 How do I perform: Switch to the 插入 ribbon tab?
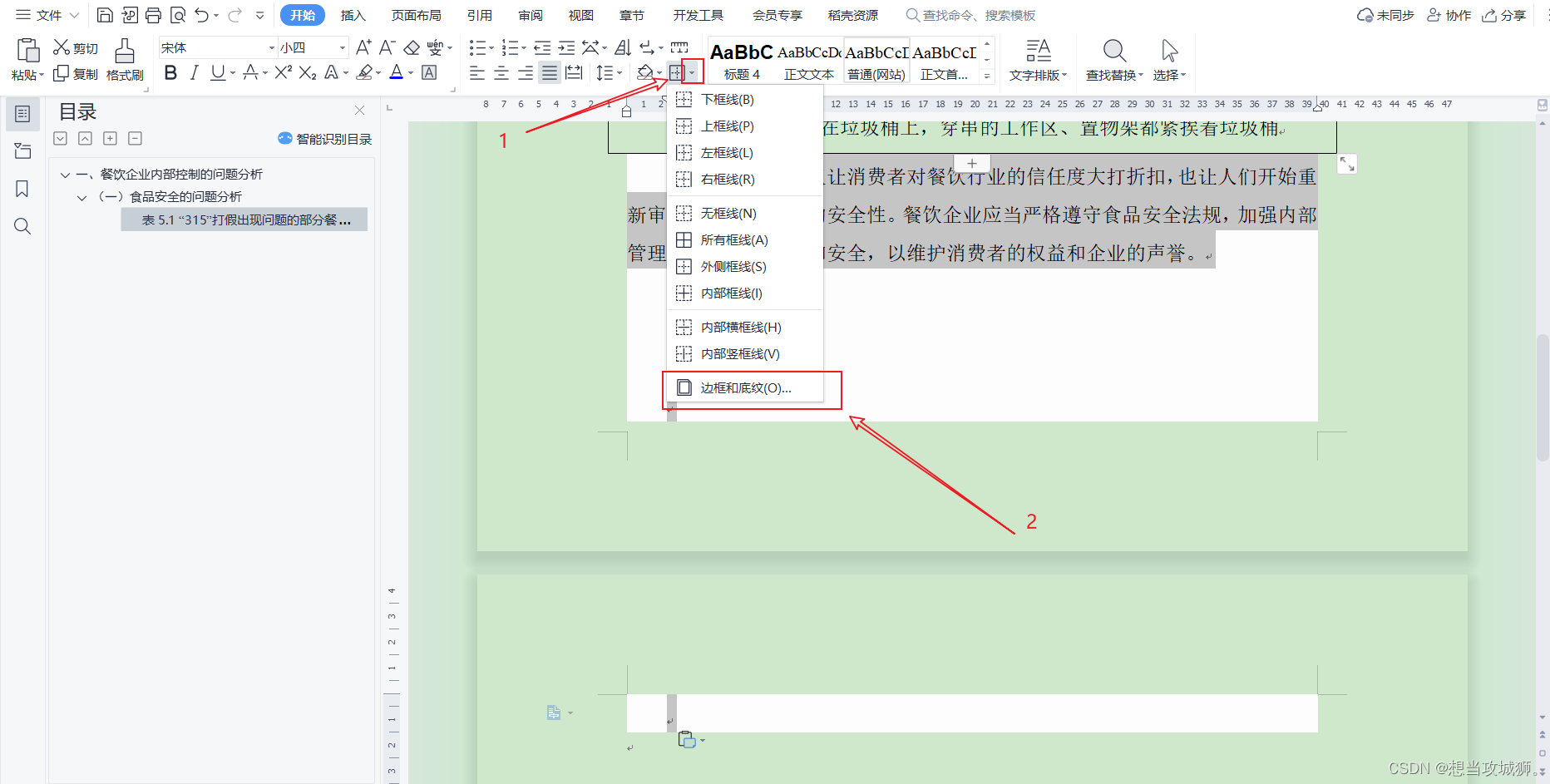pyautogui.click(x=353, y=15)
